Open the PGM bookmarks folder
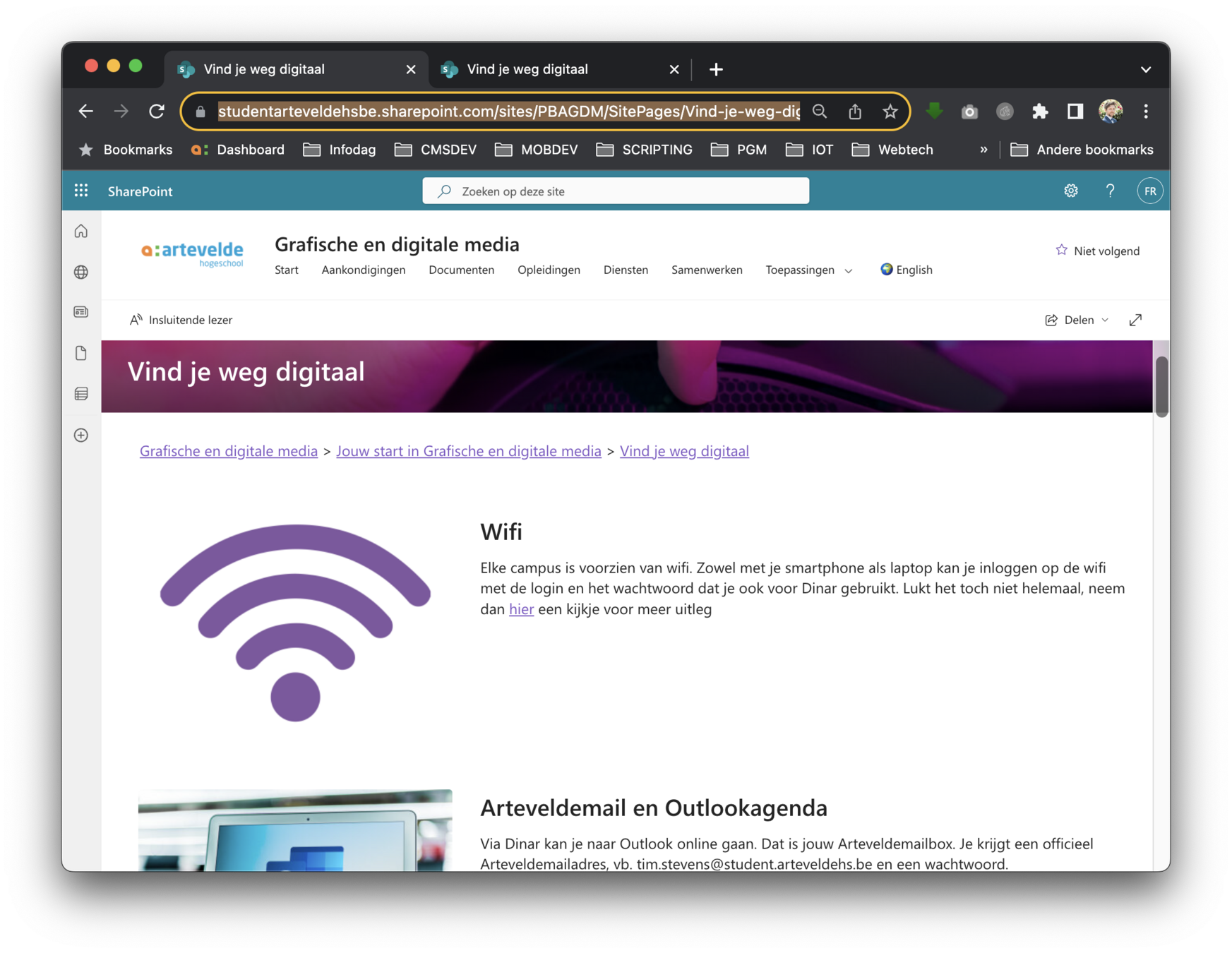This screenshot has width=1232, height=953. click(738, 150)
